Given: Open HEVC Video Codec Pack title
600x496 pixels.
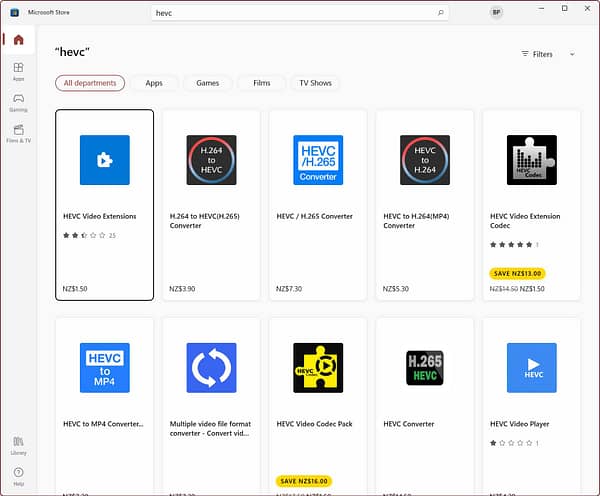Looking at the screenshot, I should [314, 424].
